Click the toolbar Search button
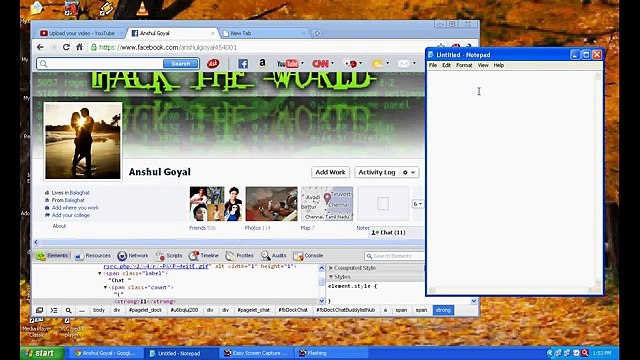The height and width of the screenshot is (360, 640). 181,64
